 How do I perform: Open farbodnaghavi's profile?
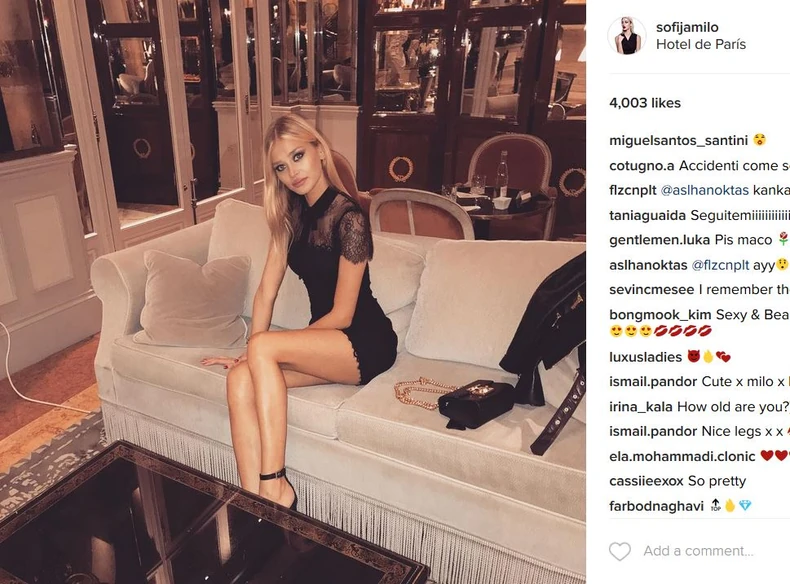(x=656, y=506)
